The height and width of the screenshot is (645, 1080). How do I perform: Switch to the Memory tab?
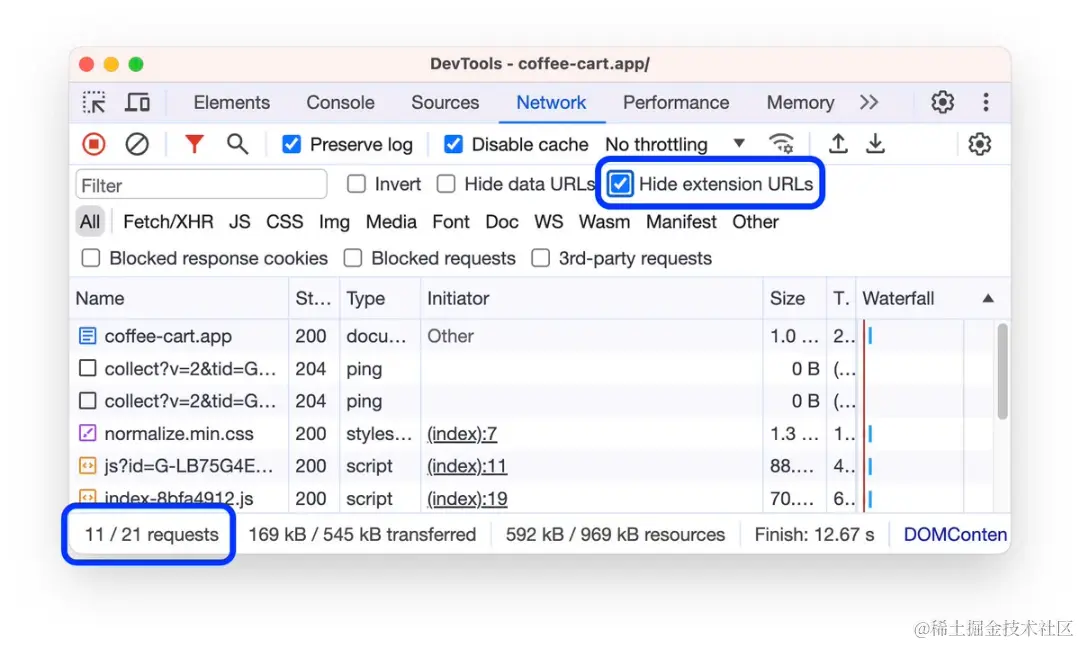pyautogui.click(x=800, y=103)
